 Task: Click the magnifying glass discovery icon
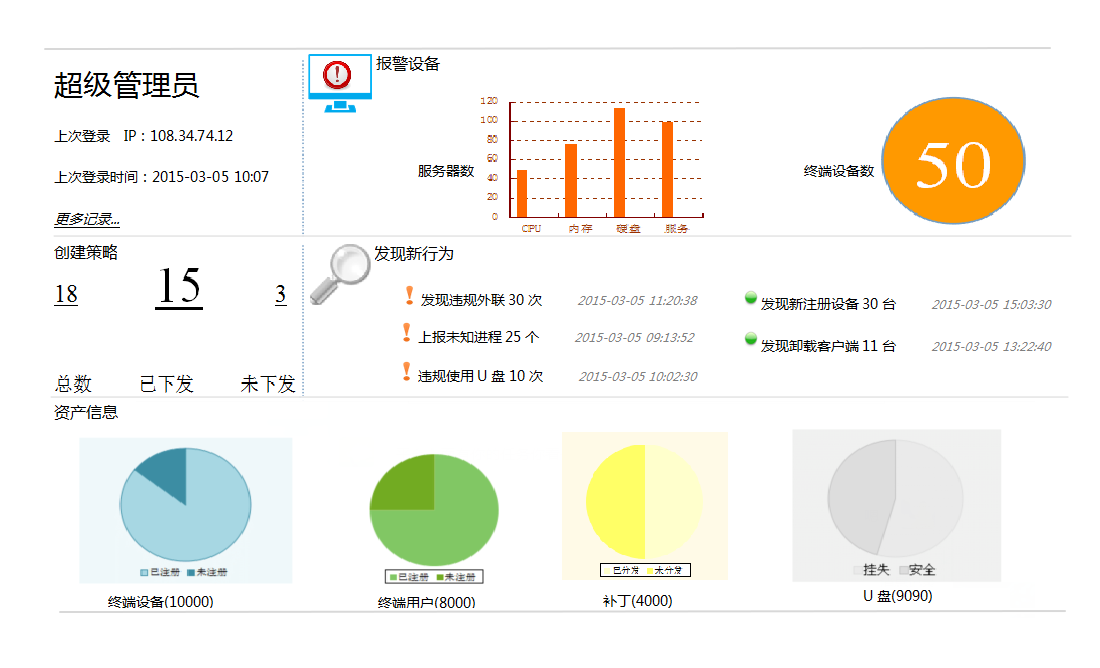(x=338, y=272)
